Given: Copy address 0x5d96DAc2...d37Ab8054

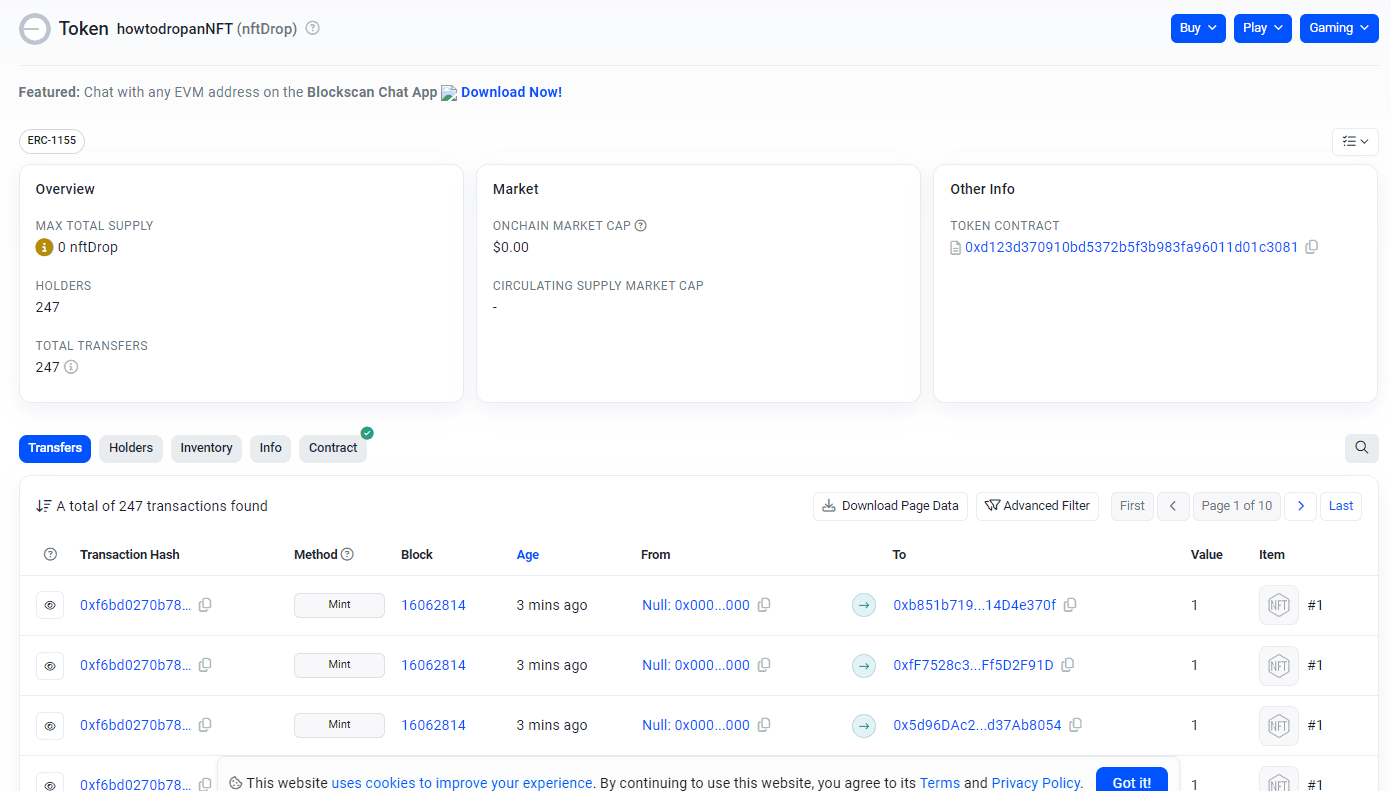Looking at the screenshot, I should click(1076, 725).
